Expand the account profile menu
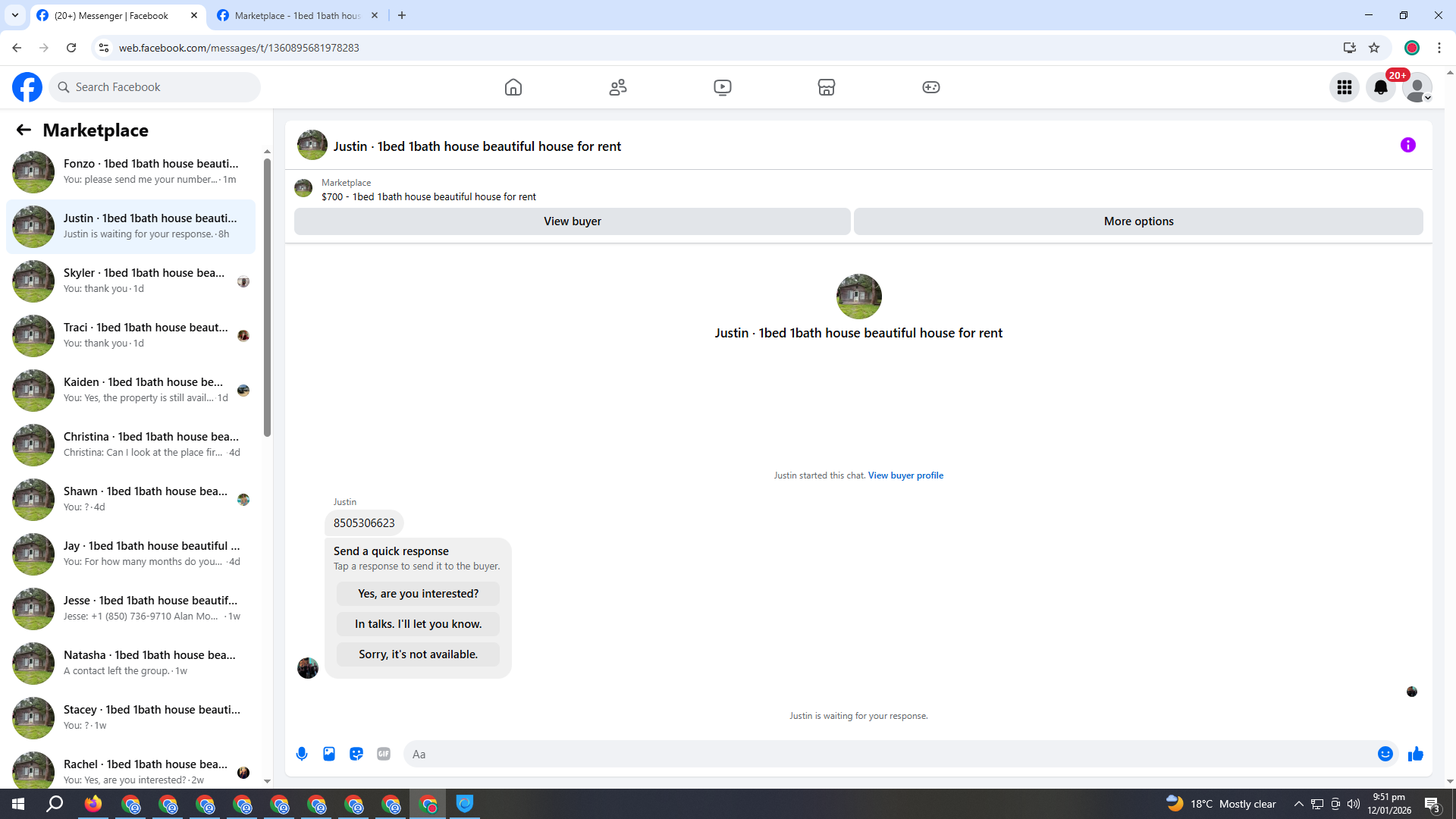 [x=1417, y=87]
